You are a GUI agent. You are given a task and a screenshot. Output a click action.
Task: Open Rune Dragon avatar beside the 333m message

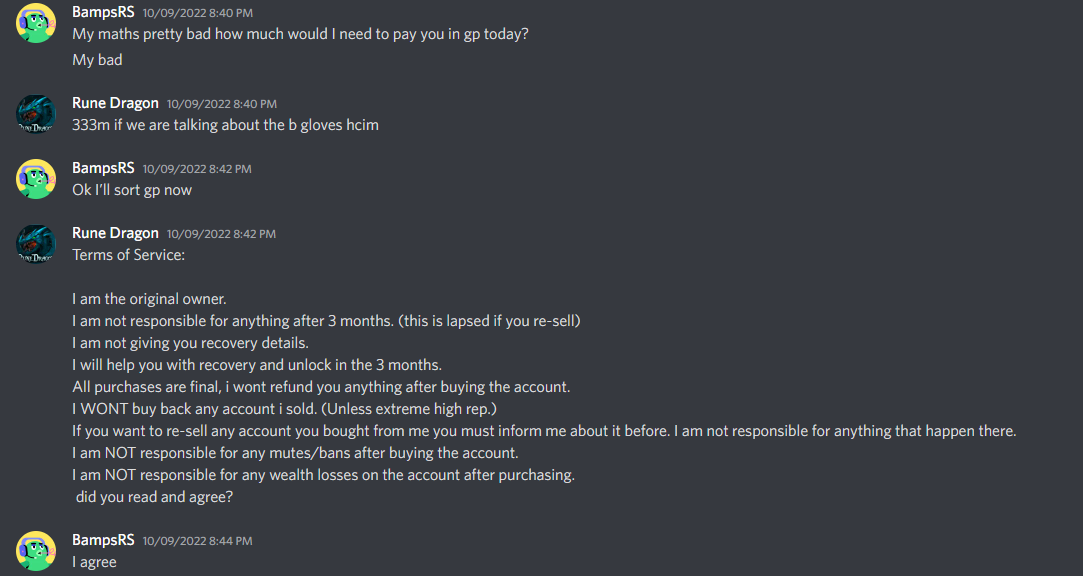pos(36,114)
